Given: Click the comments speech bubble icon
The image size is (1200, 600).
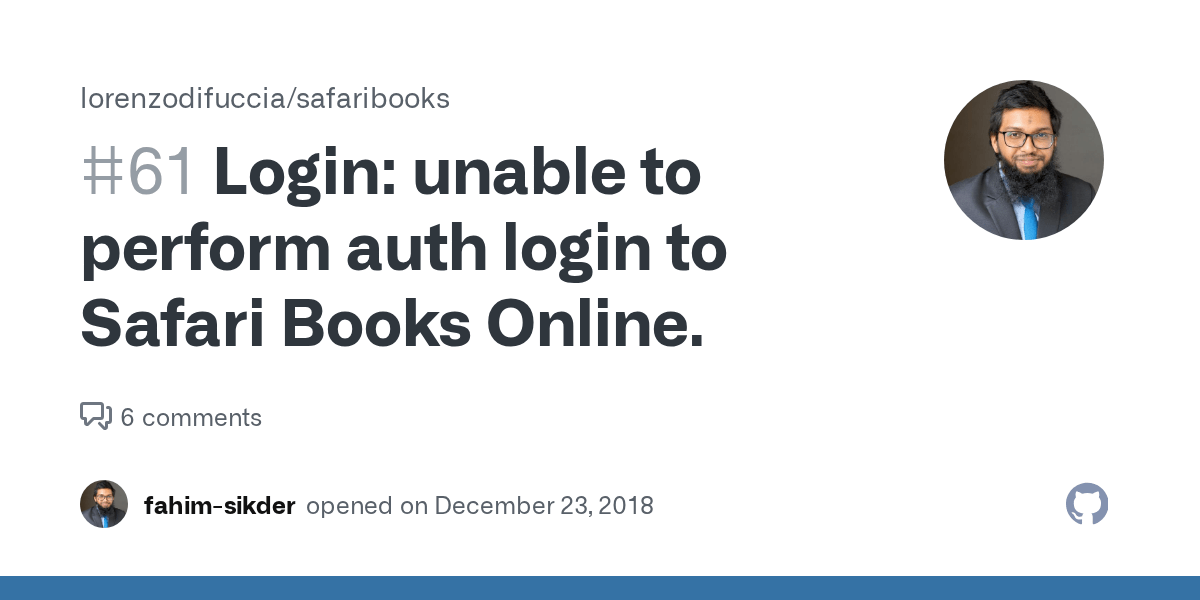Looking at the screenshot, I should tap(96, 417).
